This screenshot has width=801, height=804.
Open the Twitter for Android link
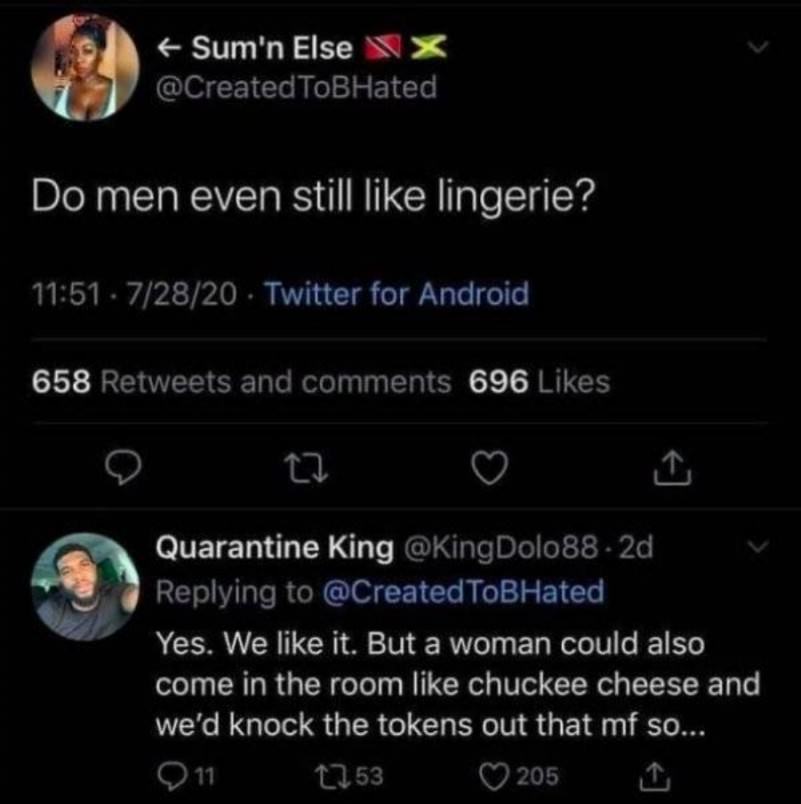click(x=396, y=294)
